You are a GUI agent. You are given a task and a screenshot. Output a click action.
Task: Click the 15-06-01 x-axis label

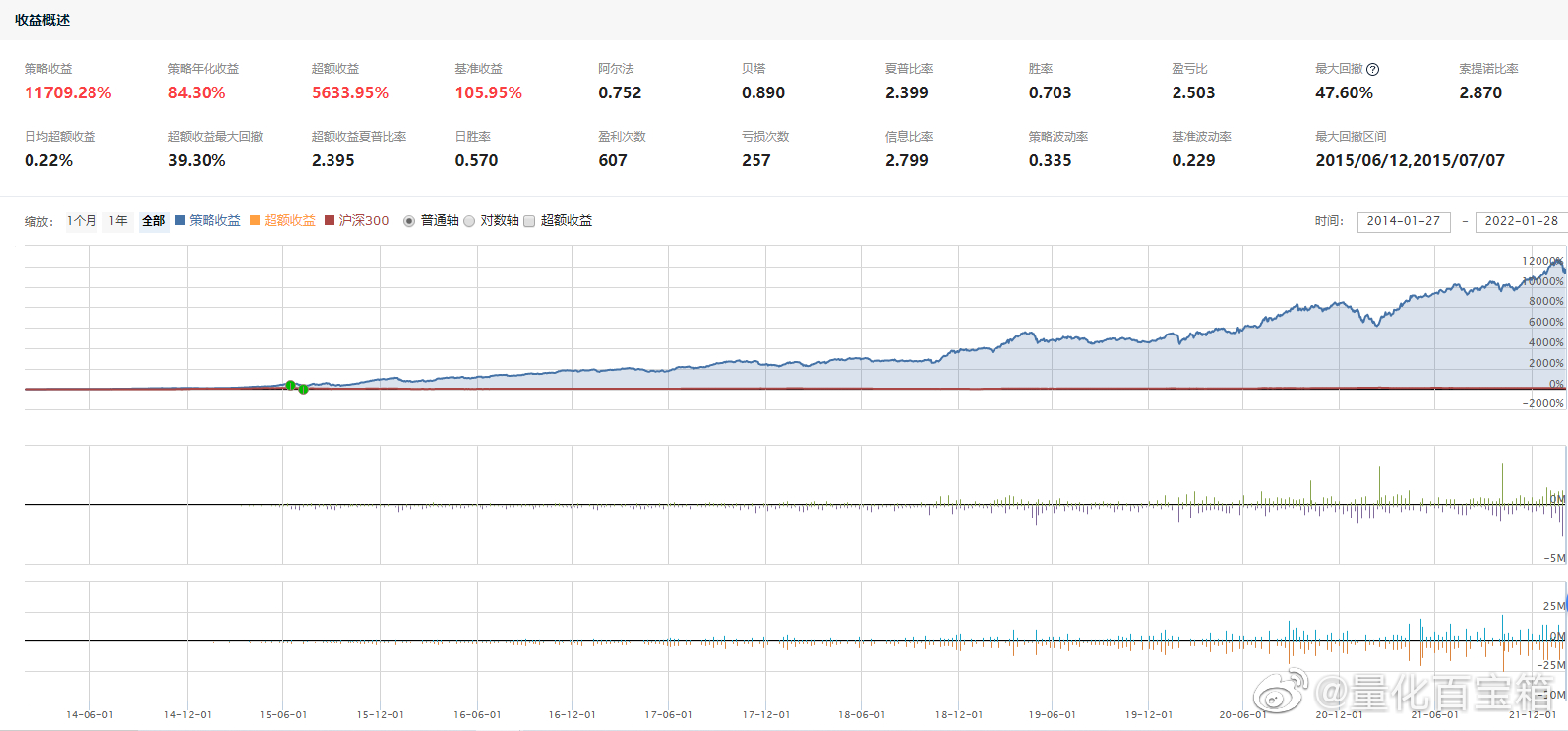click(x=283, y=715)
